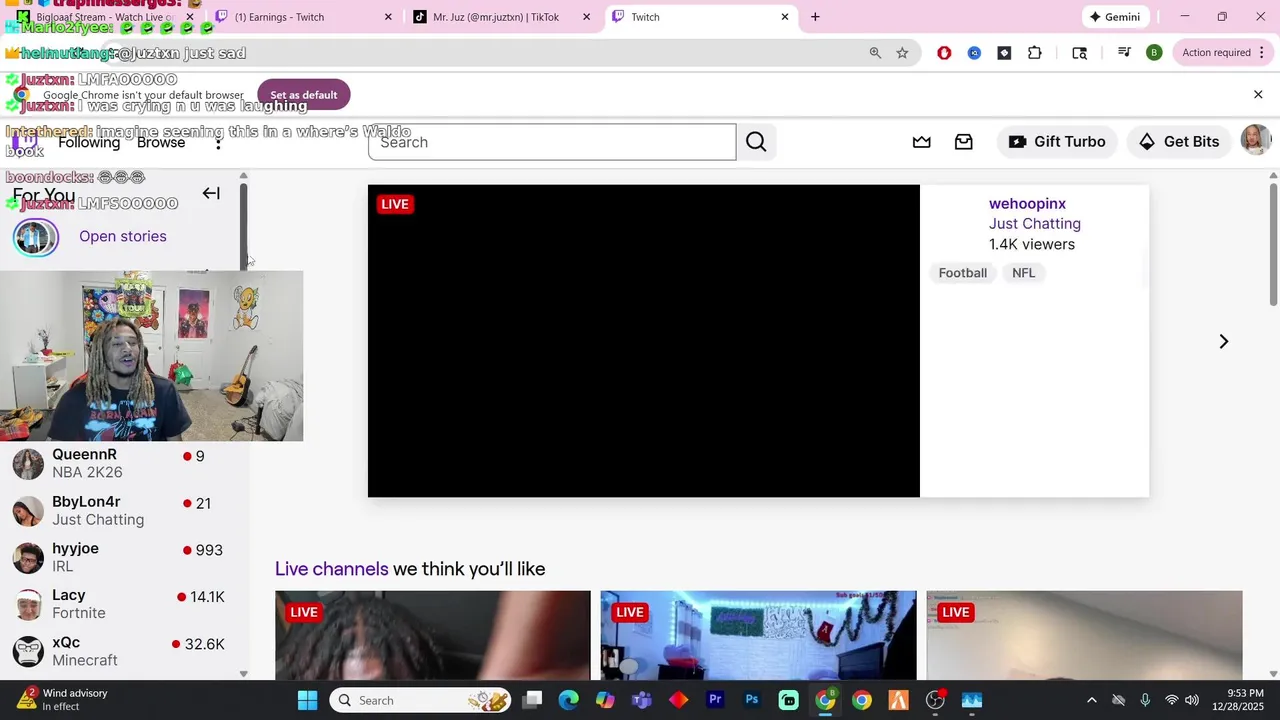This screenshot has width=1280, height=720.
Task: Open the new tab plus button
Action: [x=815, y=17]
